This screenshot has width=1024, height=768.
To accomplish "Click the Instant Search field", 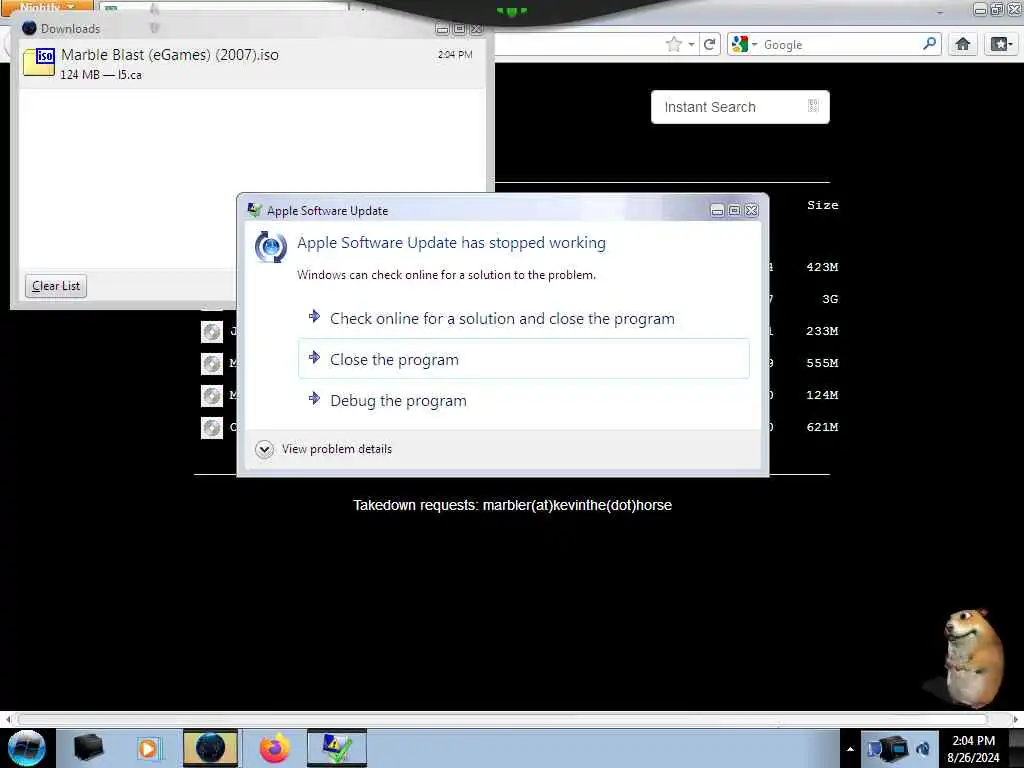I will click(740, 107).
